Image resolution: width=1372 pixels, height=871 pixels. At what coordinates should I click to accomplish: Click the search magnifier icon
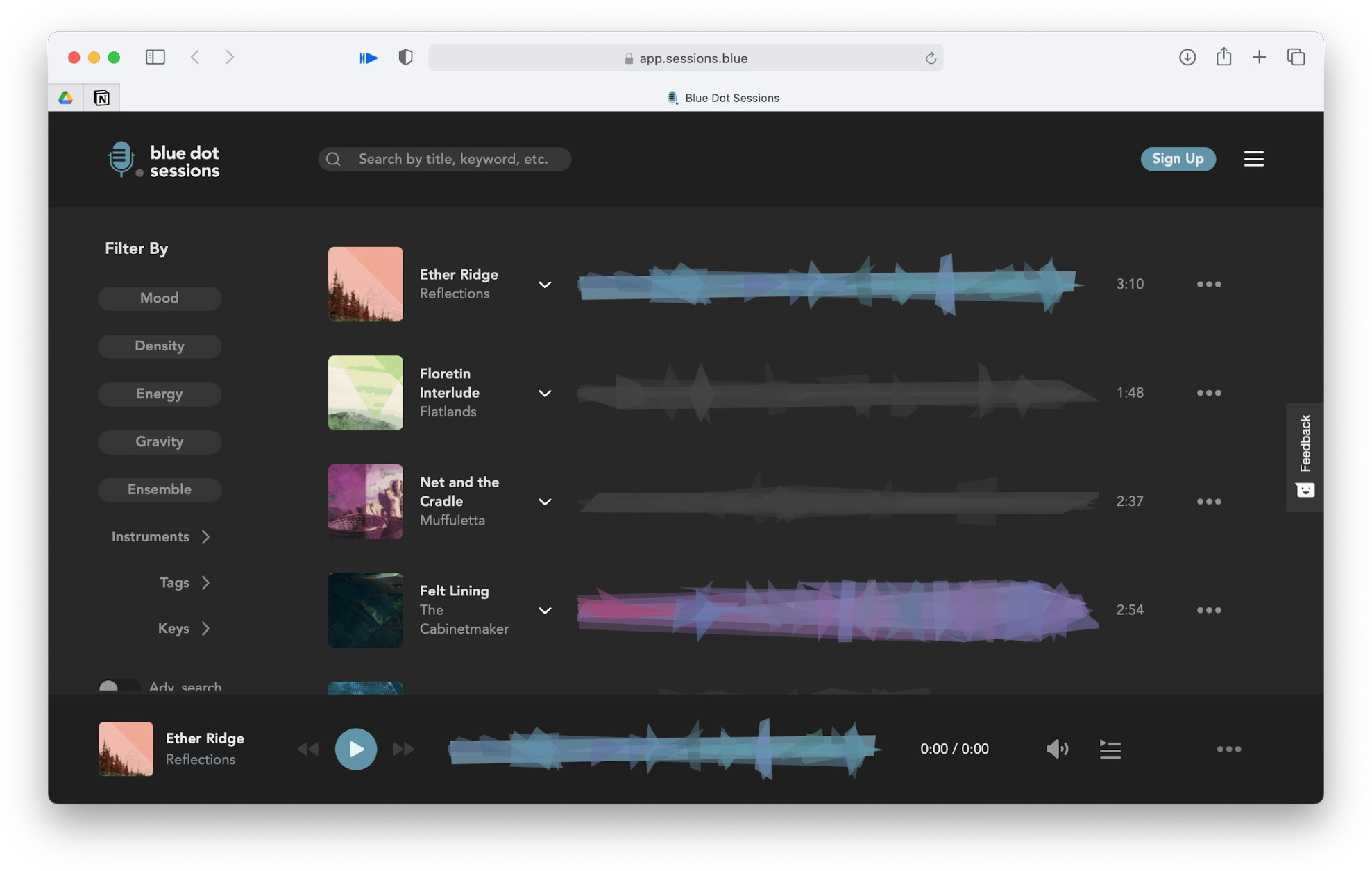click(x=334, y=159)
